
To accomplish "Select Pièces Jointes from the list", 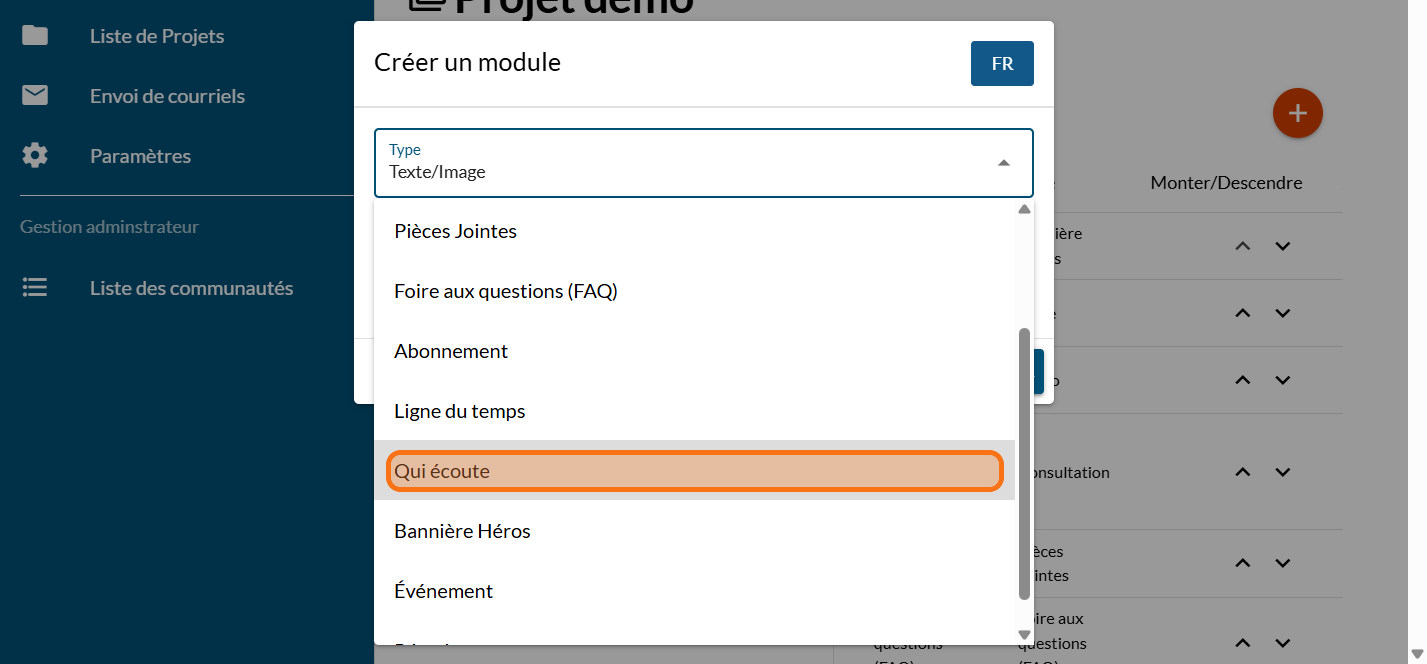I will pyautogui.click(x=456, y=231).
